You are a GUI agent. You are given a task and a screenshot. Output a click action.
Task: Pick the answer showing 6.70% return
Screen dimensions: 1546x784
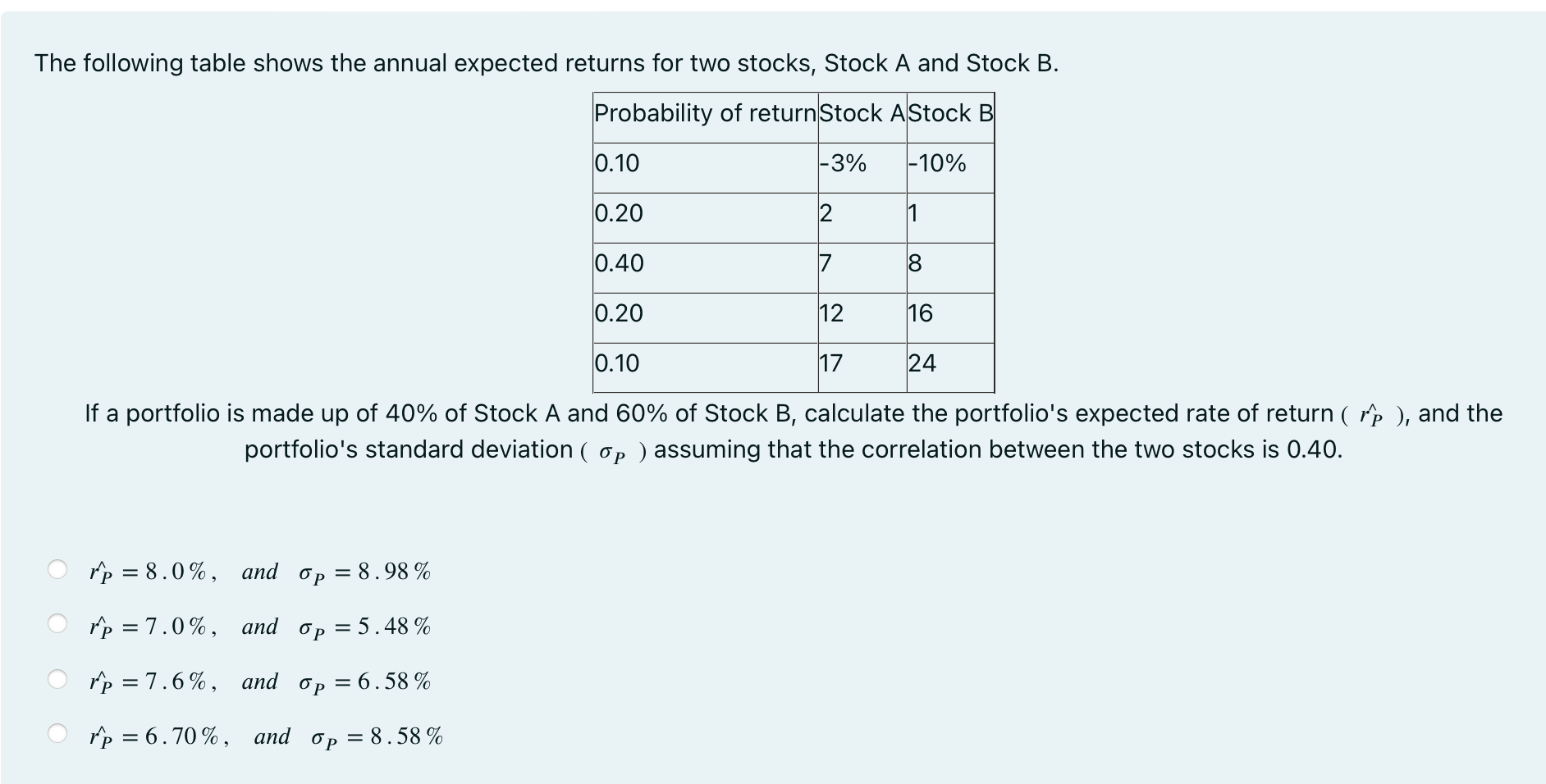pyautogui.click(x=57, y=735)
